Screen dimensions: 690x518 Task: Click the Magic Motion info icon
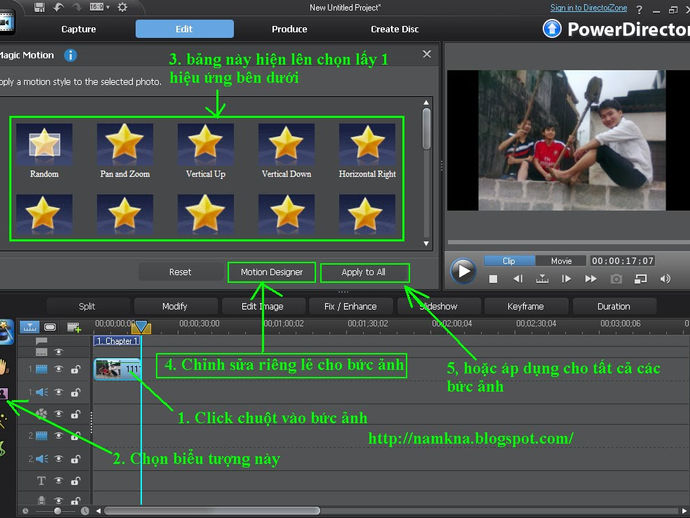pos(70,55)
